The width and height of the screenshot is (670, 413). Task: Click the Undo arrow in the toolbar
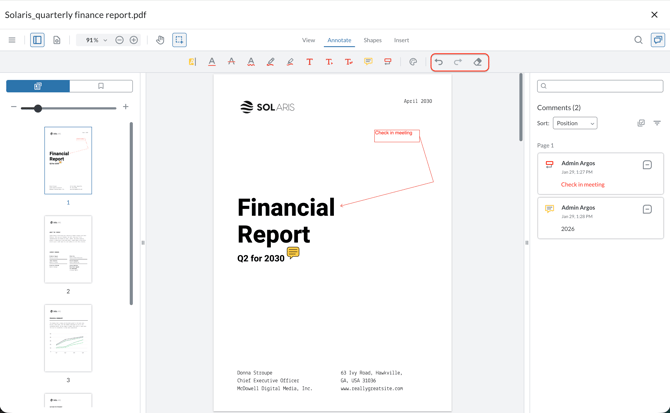coord(439,62)
